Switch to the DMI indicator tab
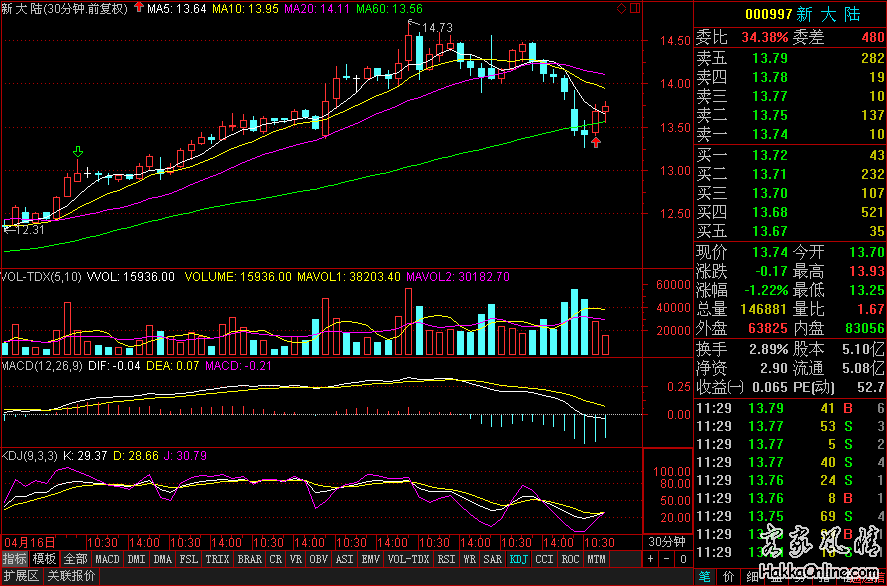 point(136,559)
